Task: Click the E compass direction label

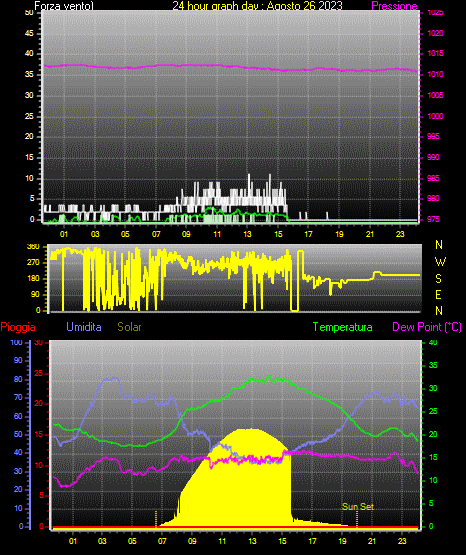Action: [x=438, y=294]
